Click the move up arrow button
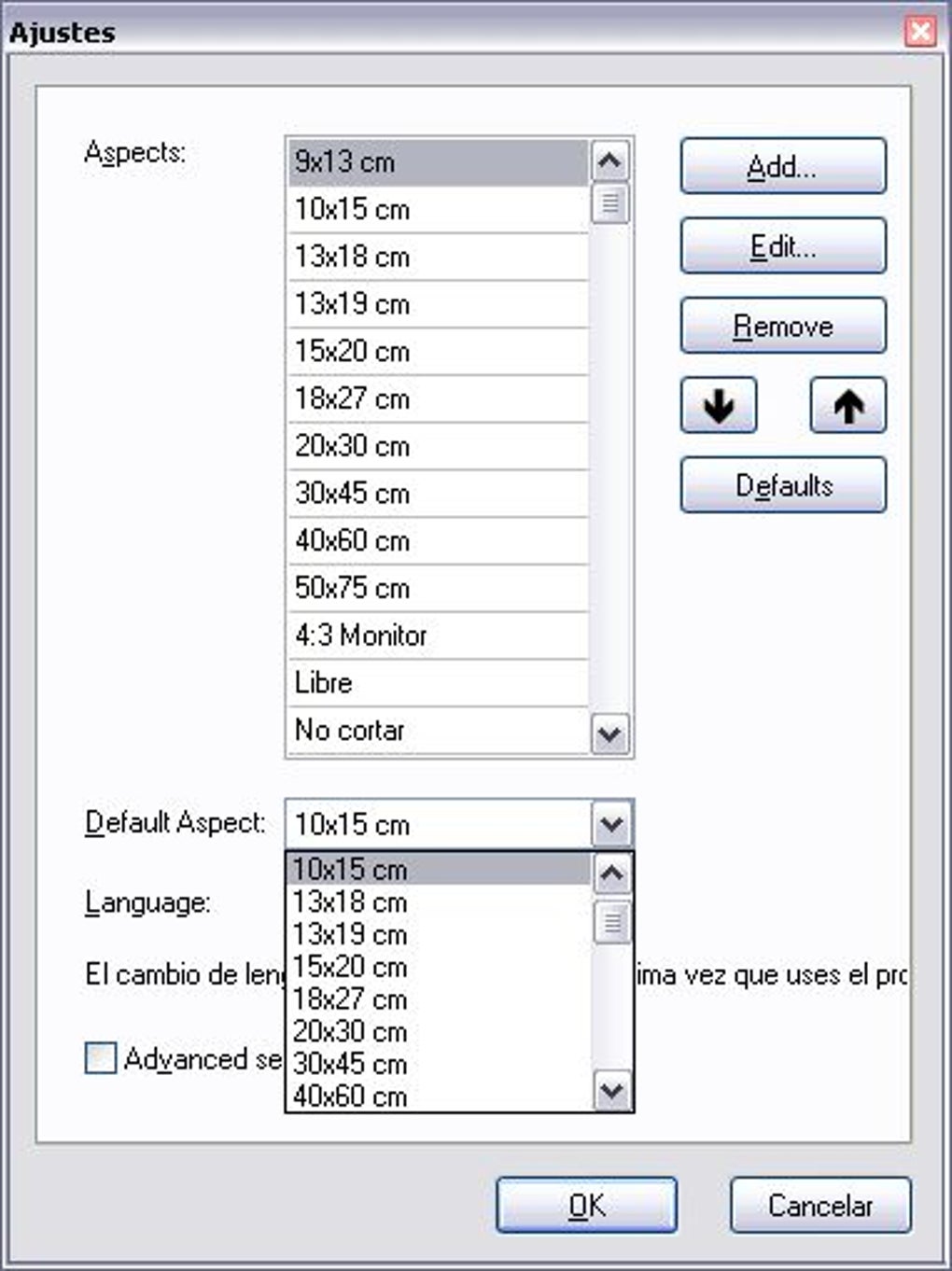 (x=847, y=406)
